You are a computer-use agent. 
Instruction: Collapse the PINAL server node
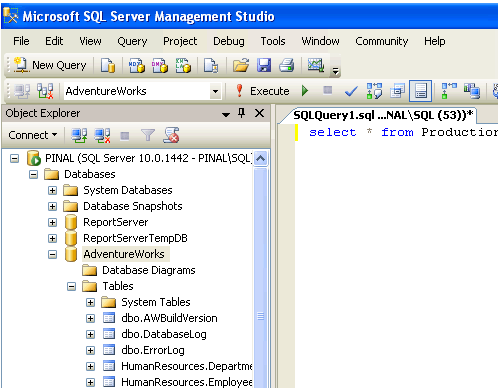(14, 158)
